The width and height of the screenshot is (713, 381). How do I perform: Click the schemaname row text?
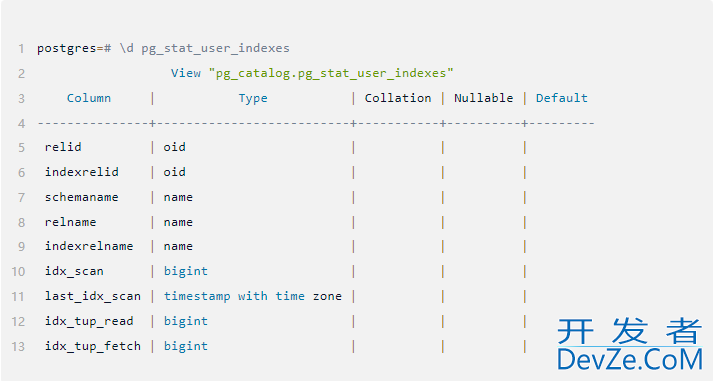click(82, 197)
